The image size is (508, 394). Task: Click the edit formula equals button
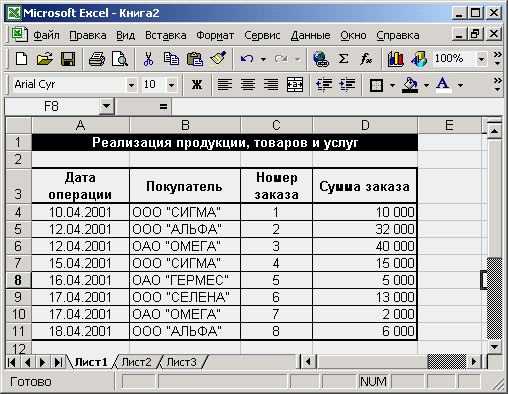[x=163, y=107]
